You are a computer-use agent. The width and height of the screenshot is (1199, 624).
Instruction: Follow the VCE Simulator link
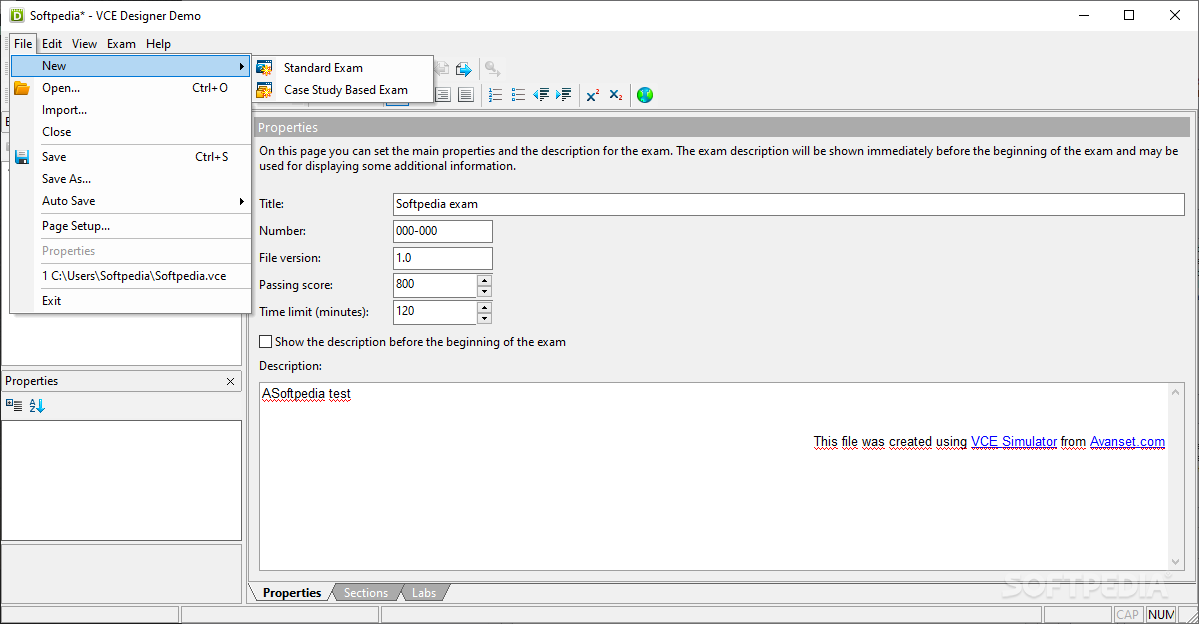click(1014, 441)
